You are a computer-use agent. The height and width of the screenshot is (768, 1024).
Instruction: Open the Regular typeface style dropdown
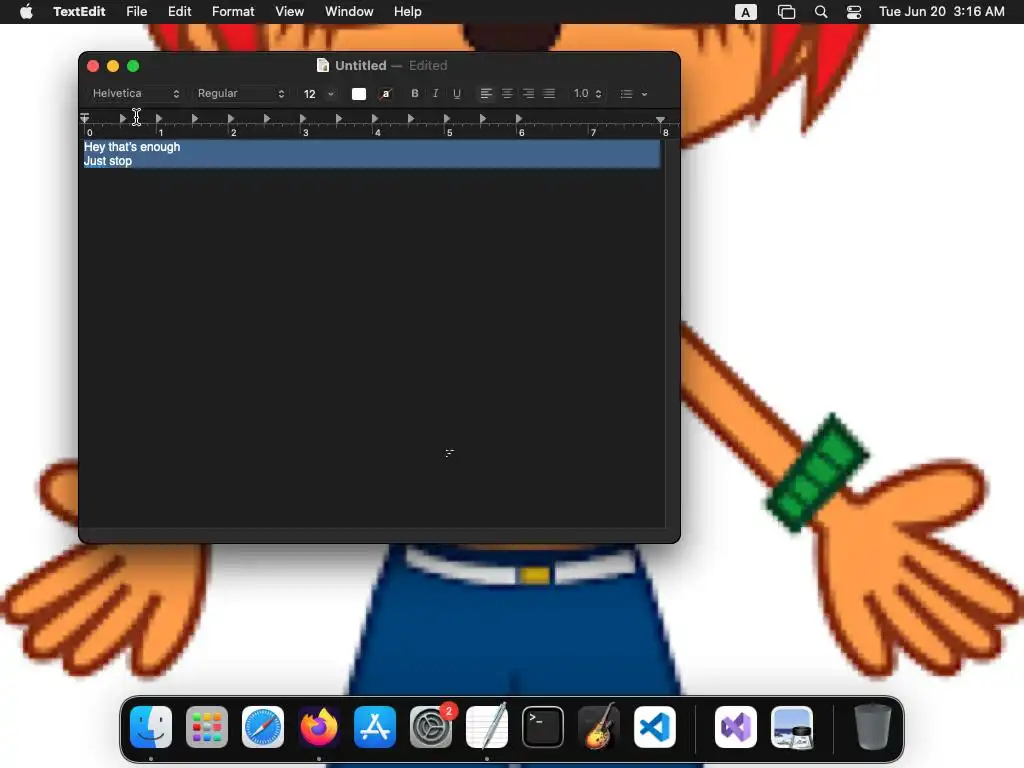pos(240,93)
